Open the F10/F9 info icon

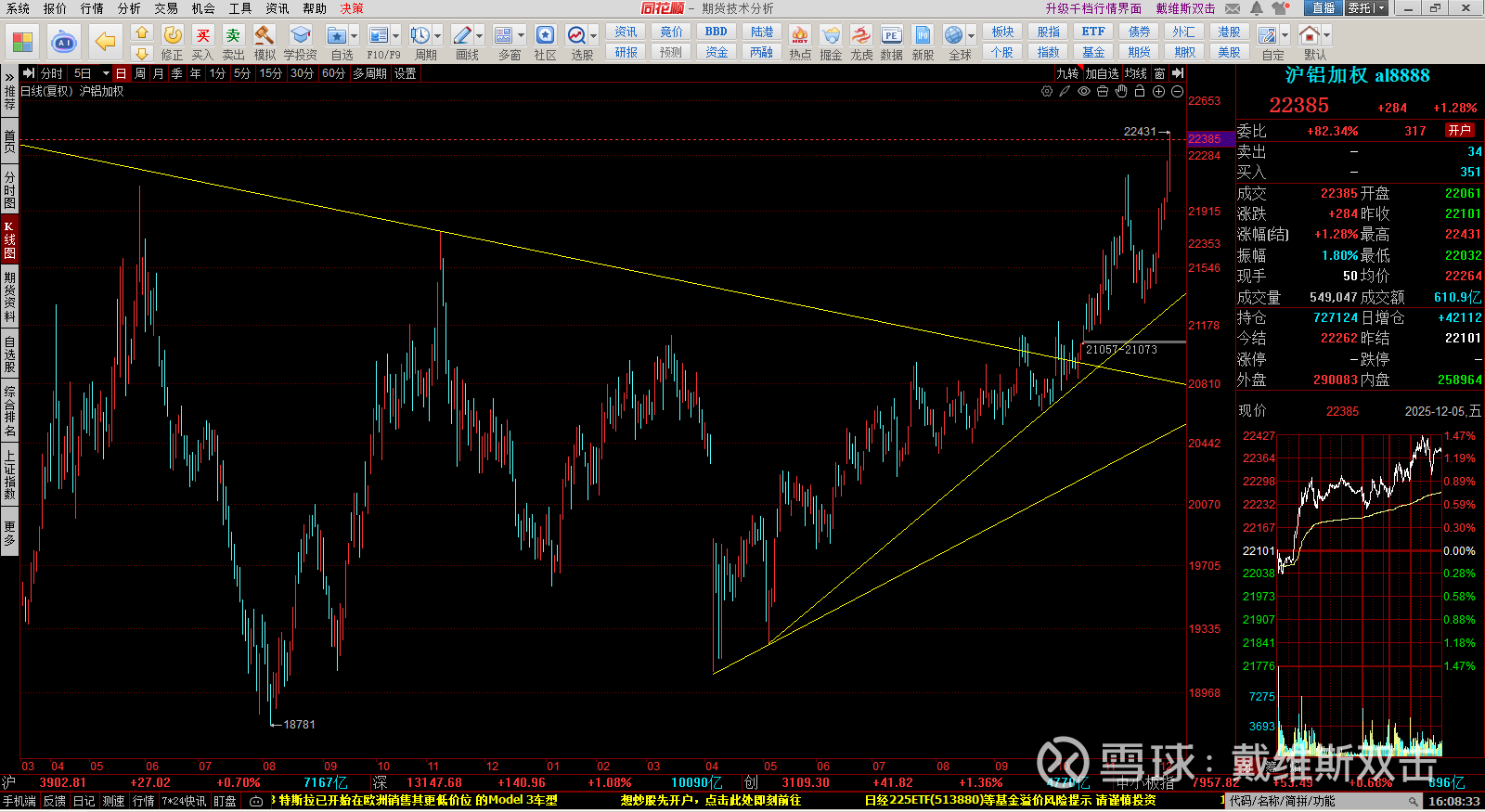click(379, 35)
